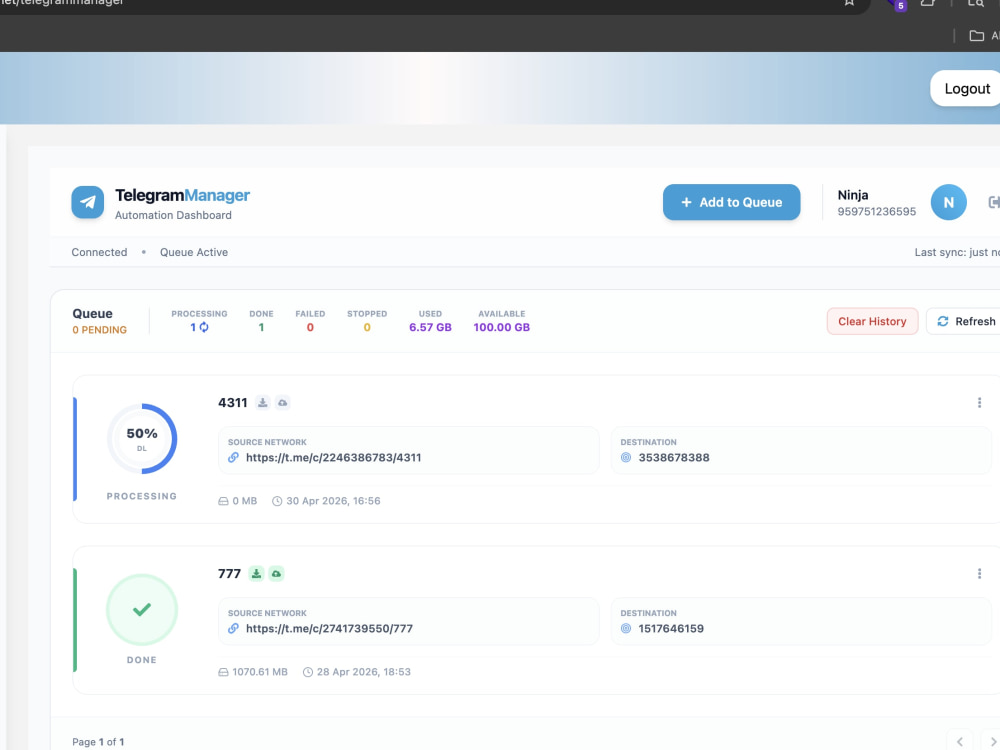Click the link icon in the 777 source network
The image size is (1000, 750).
[x=233, y=628]
